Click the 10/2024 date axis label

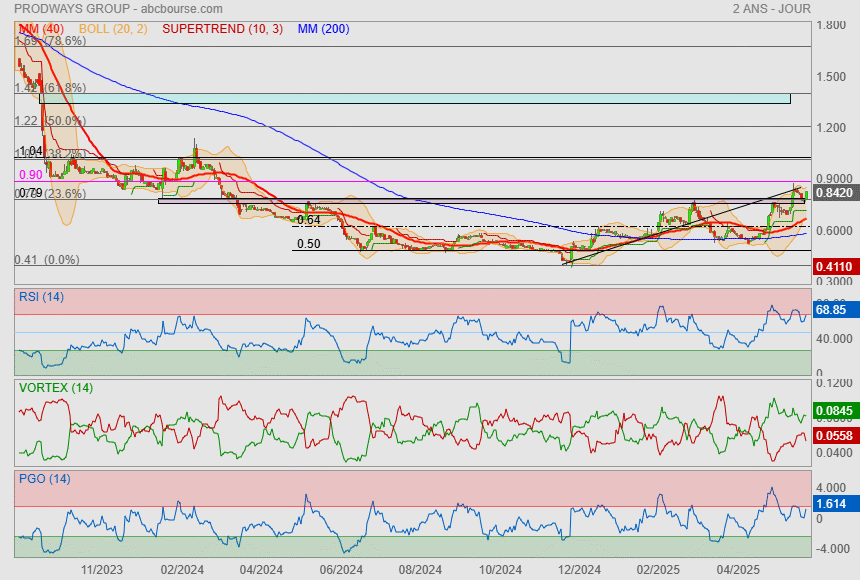click(x=500, y=570)
